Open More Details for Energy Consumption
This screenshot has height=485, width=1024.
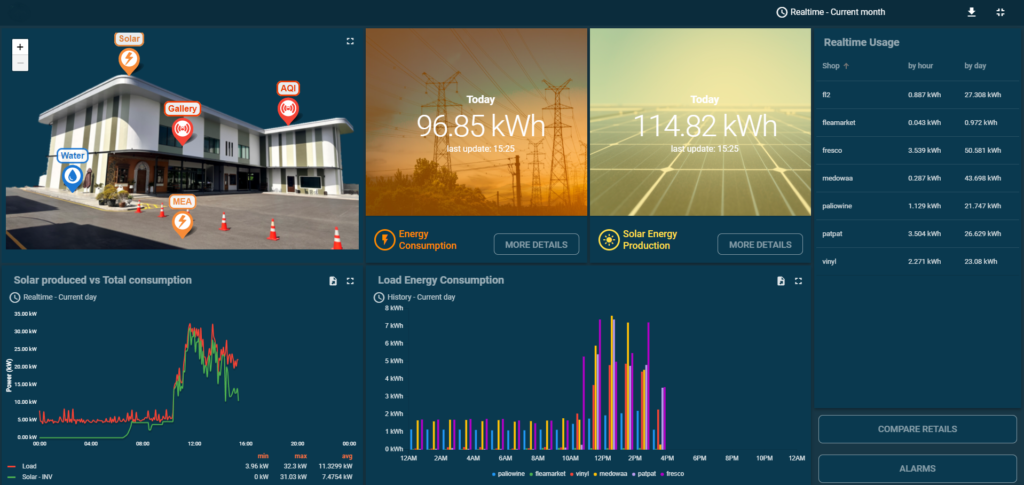[536, 244]
